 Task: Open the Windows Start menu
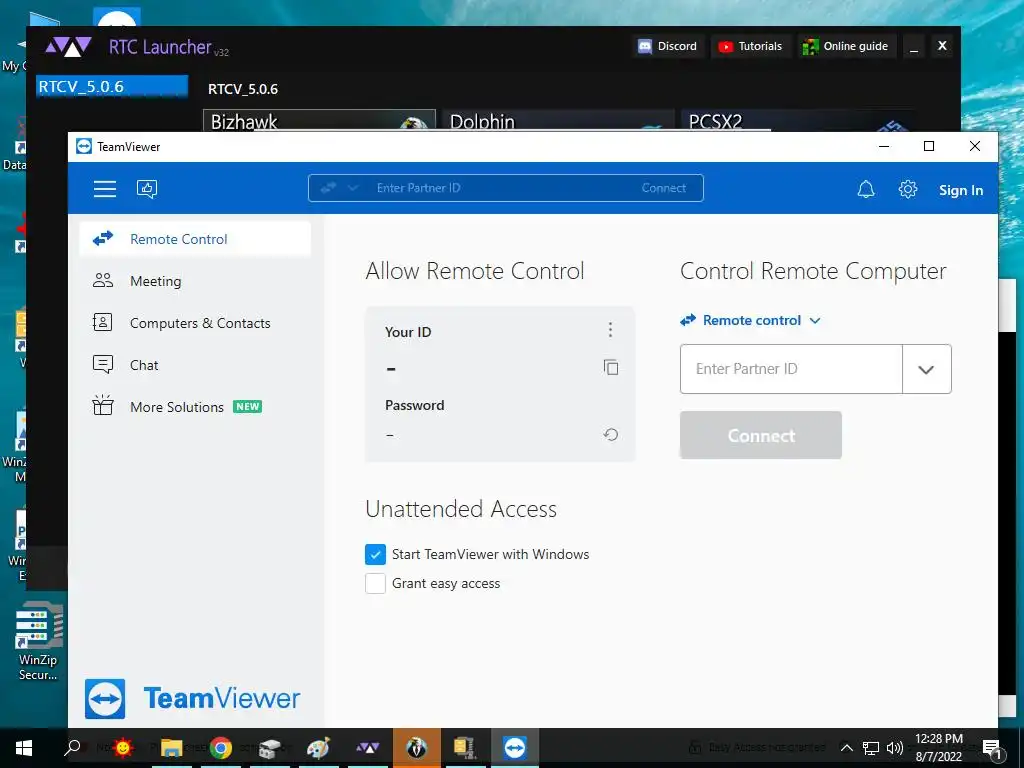24,748
